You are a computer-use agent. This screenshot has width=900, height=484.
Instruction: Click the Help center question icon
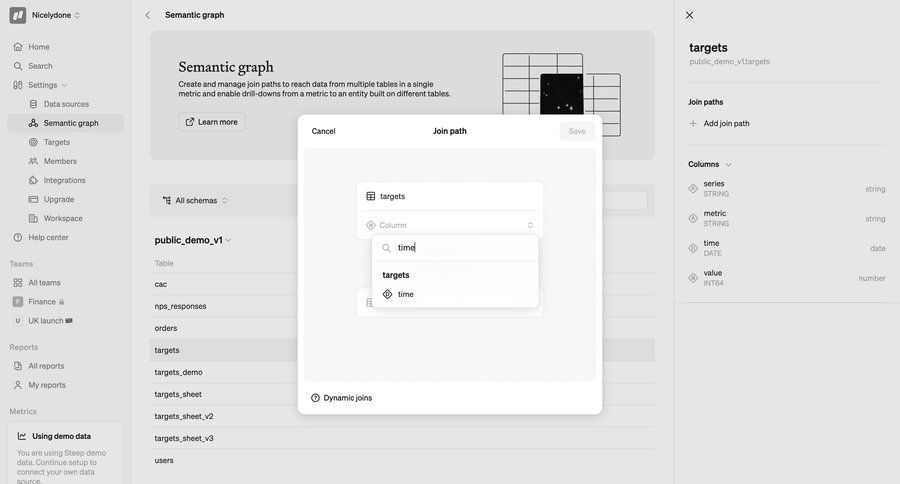pos(18,237)
